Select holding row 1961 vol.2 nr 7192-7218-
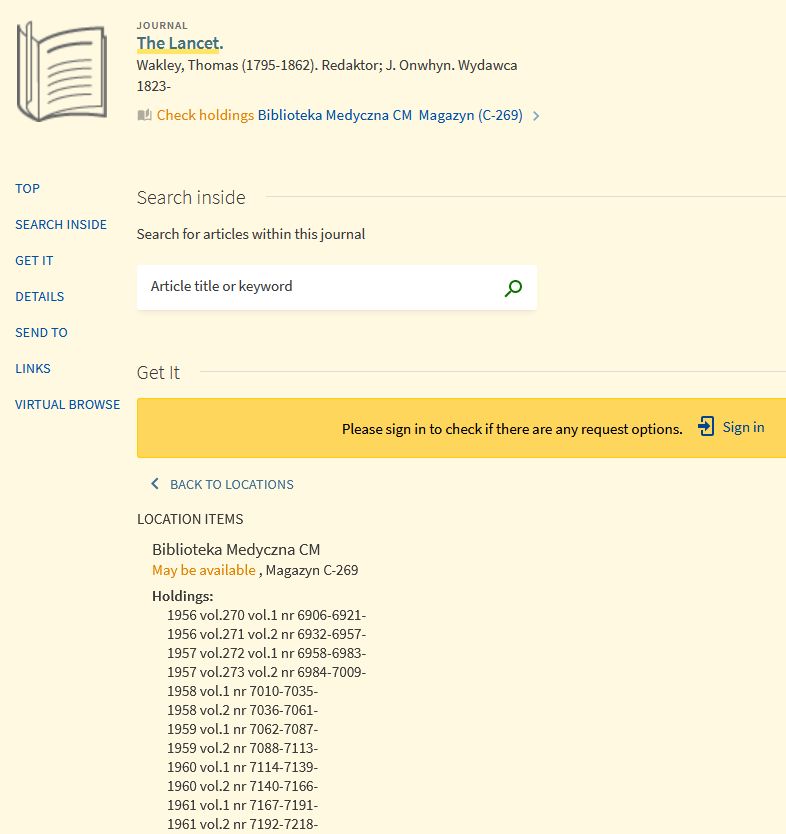Viewport: 786px width, 834px height. pyautogui.click(x=243, y=824)
